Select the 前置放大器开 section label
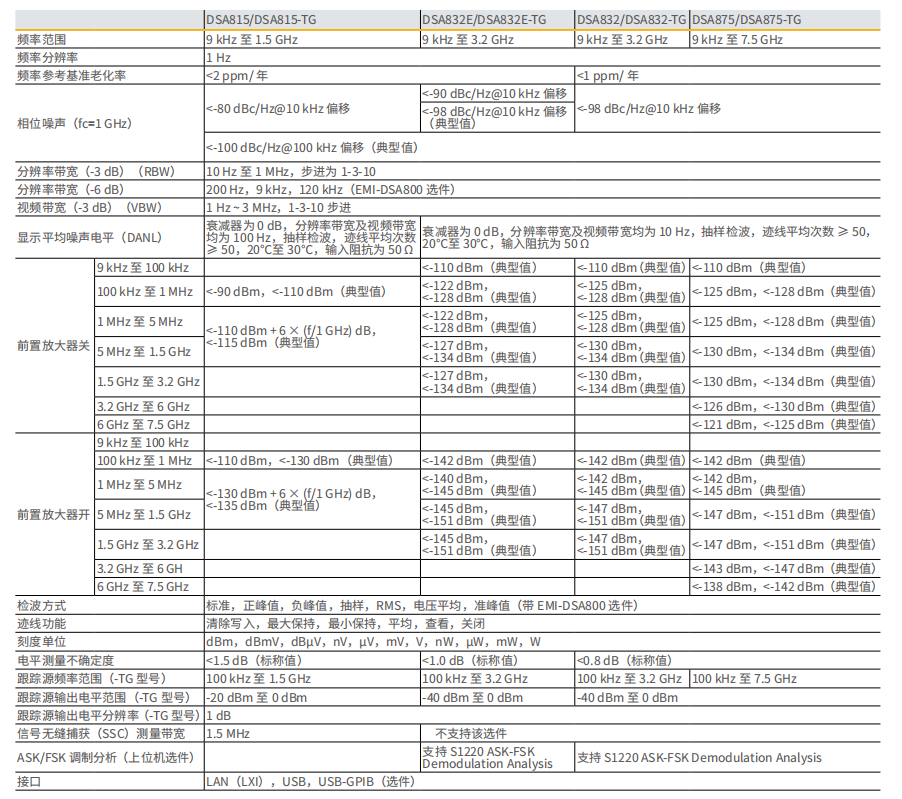The width and height of the screenshot is (902, 799). coord(54,514)
